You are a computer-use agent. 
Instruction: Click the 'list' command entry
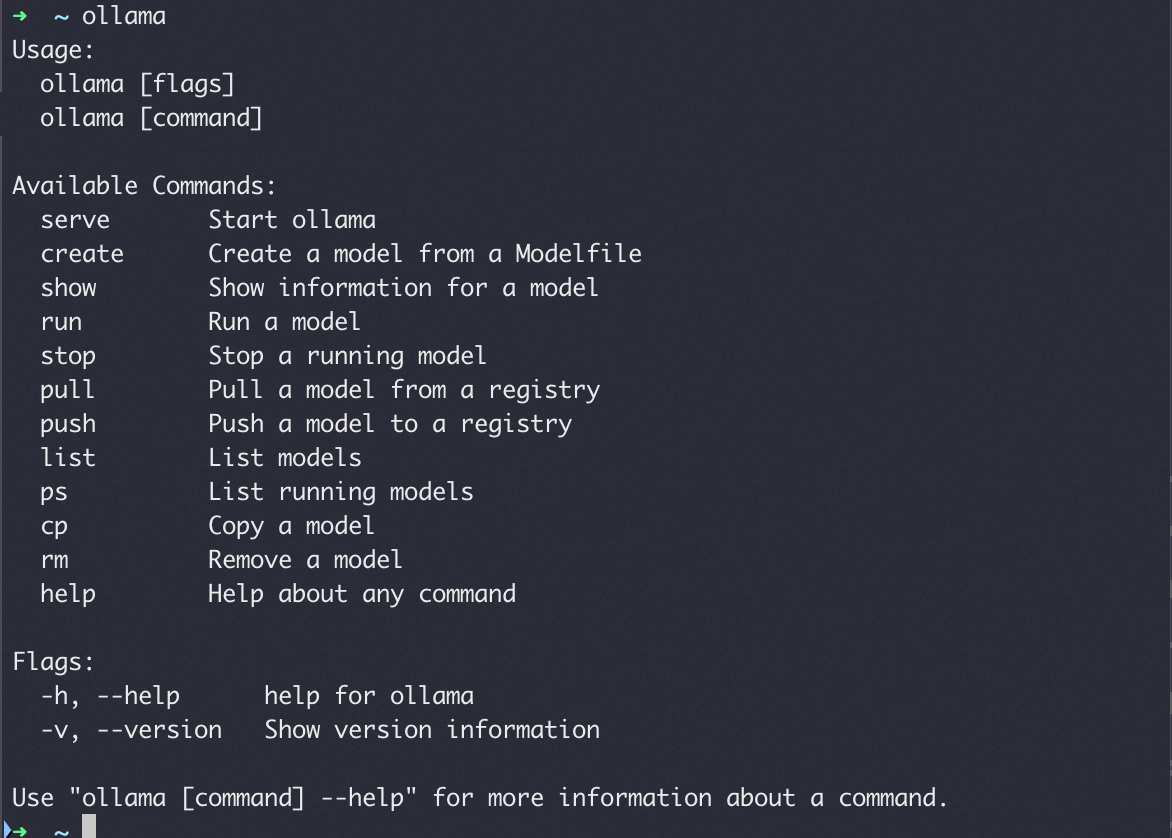tap(68, 457)
